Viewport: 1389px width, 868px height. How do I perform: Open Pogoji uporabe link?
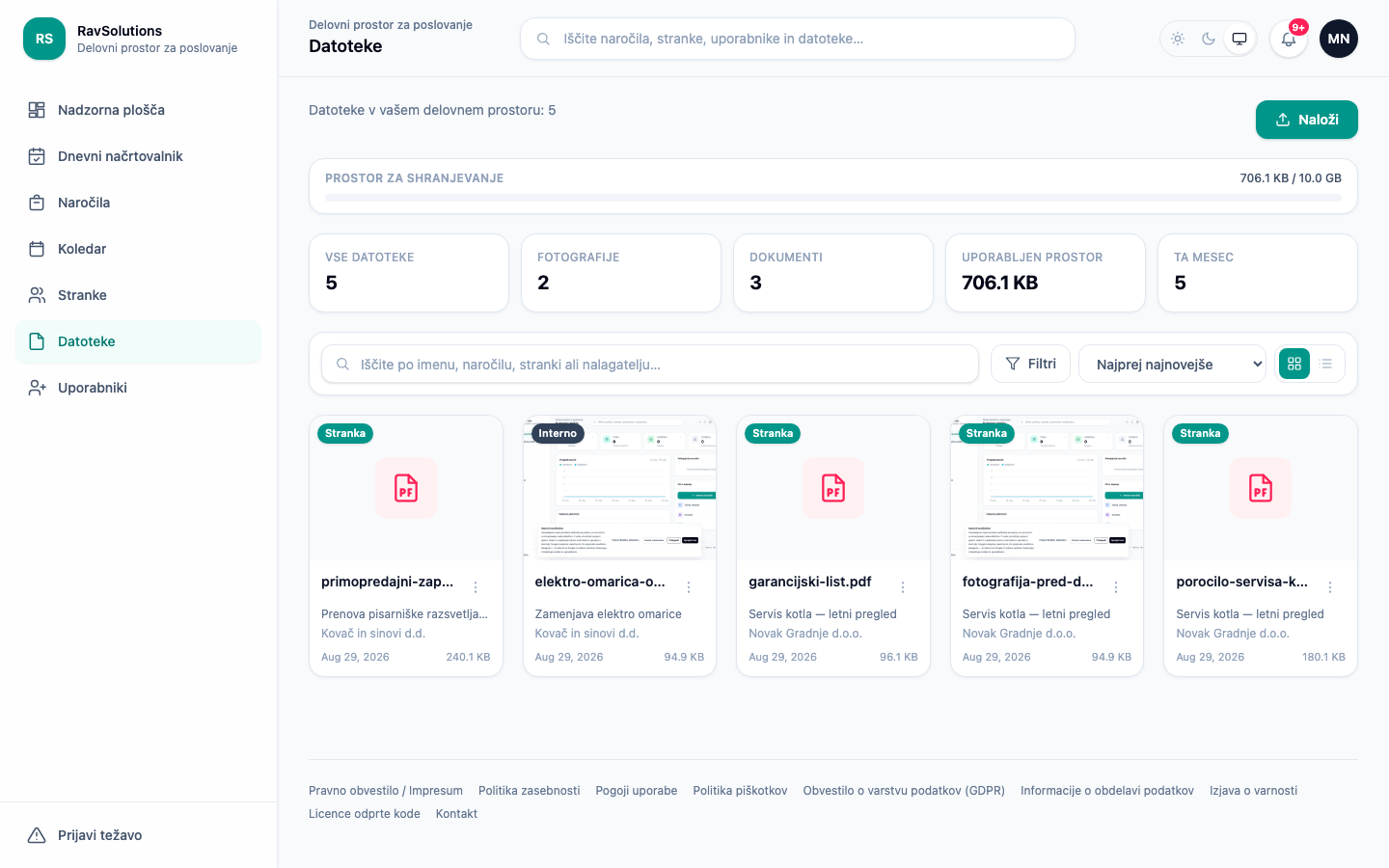point(637,791)
